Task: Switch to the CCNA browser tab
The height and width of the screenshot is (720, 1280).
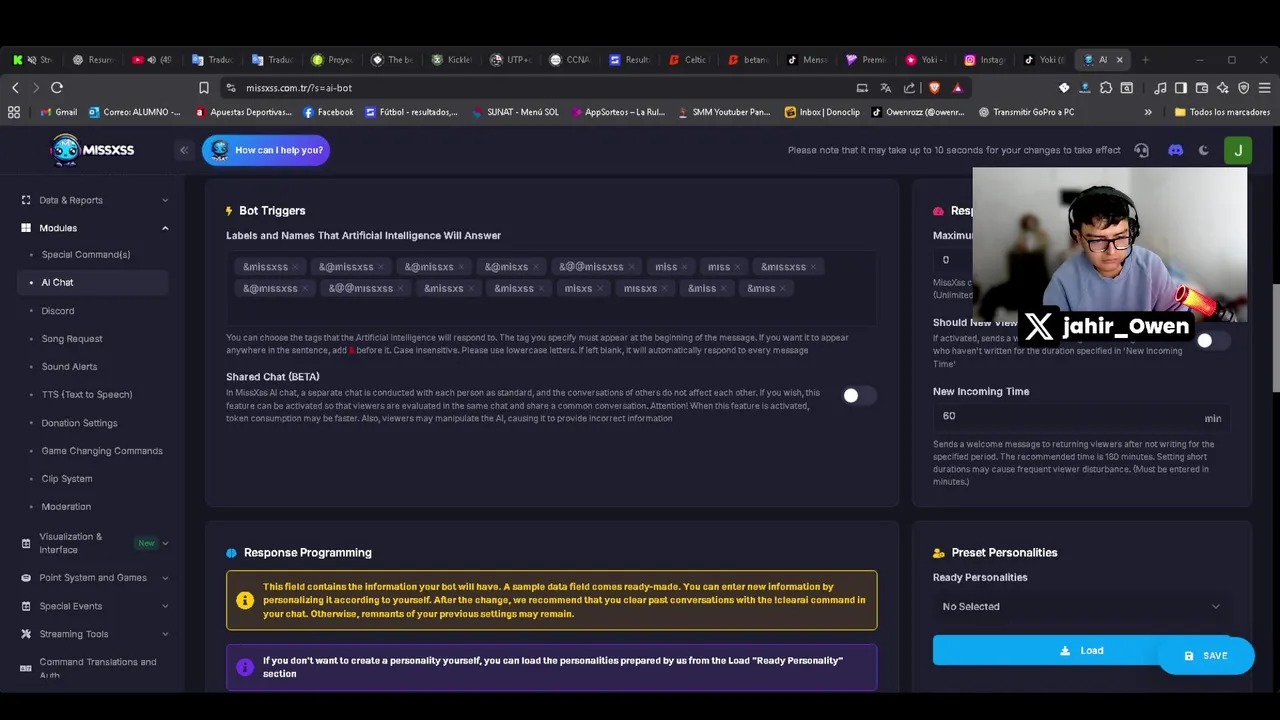Action: point(570,60)
